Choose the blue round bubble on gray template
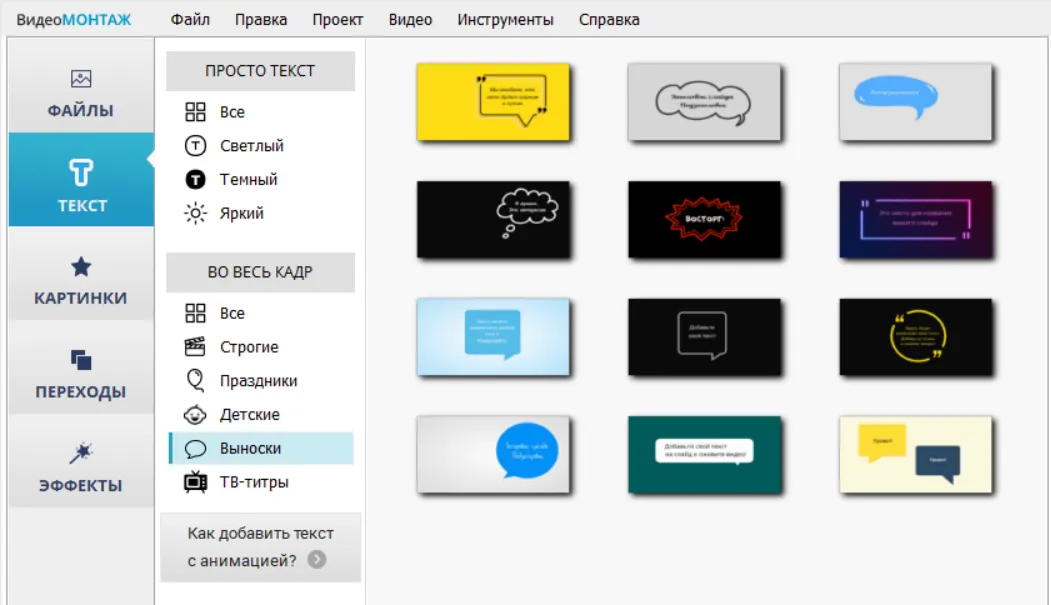Screen dimensions: 1051x605 pos(493,455)
